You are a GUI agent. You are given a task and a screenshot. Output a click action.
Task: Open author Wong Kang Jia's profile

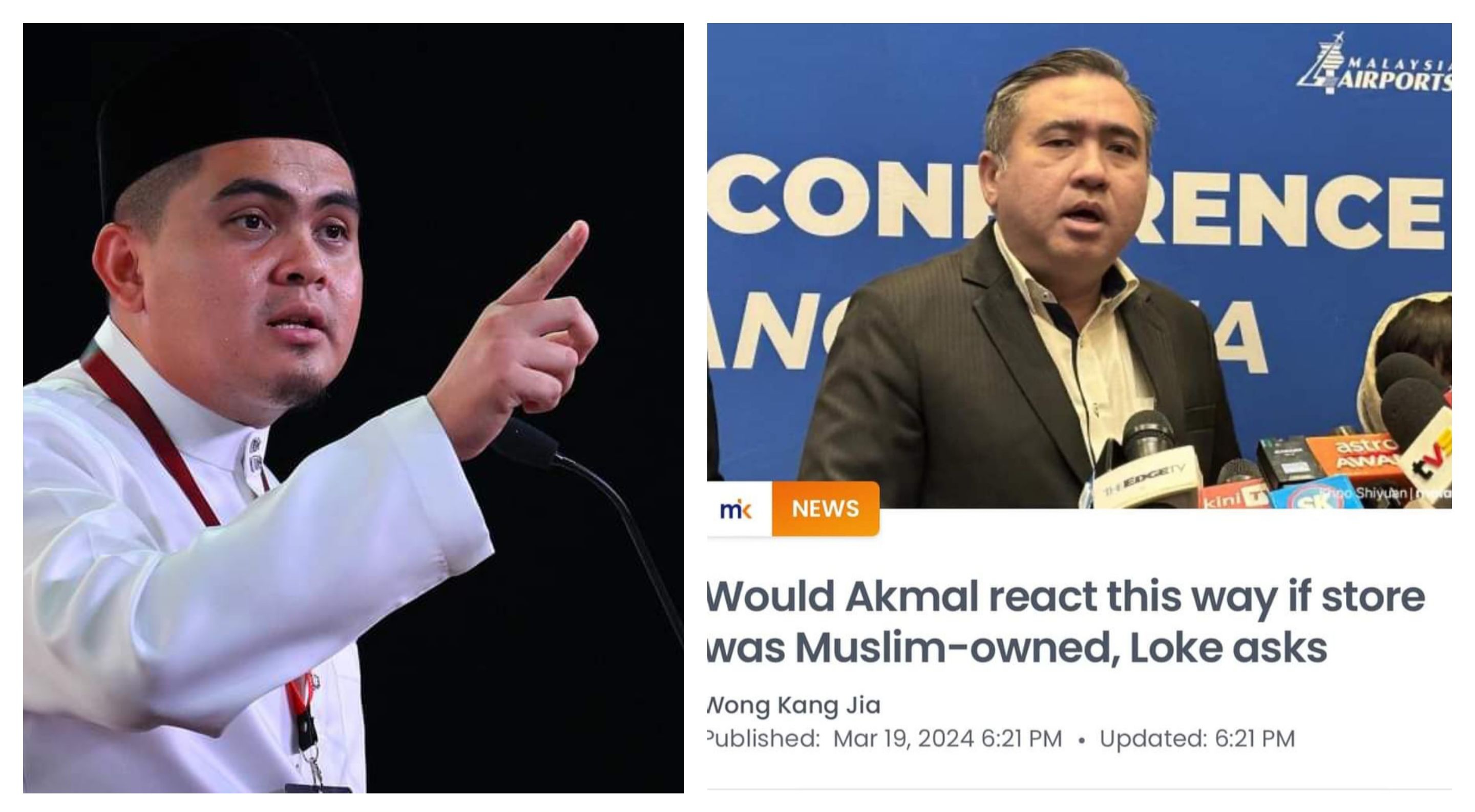pyautogui.click(x=794, y=705)
